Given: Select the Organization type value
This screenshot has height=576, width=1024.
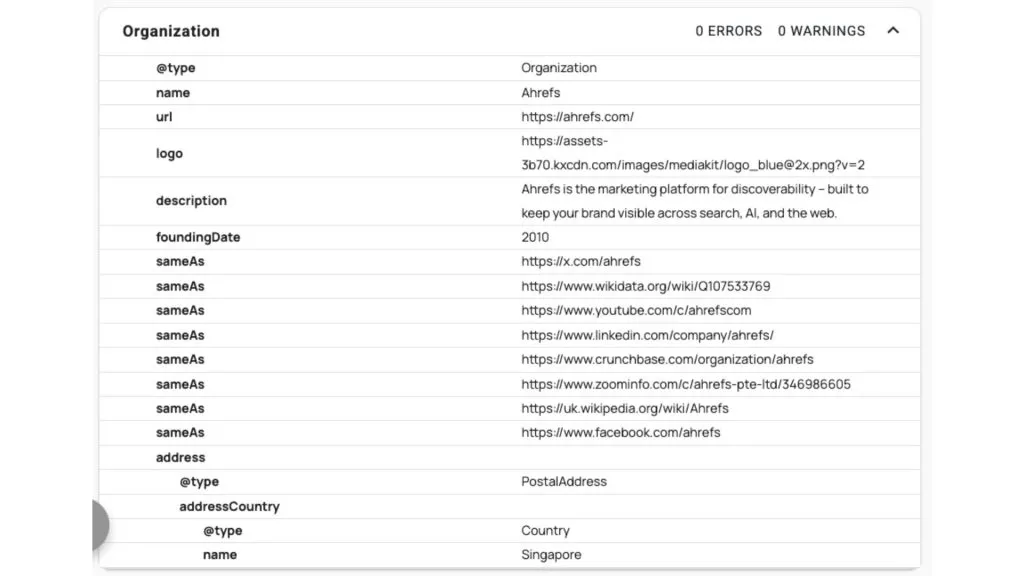Looking at the screenshot, I should pyautogui.click(x=558, y=68).
